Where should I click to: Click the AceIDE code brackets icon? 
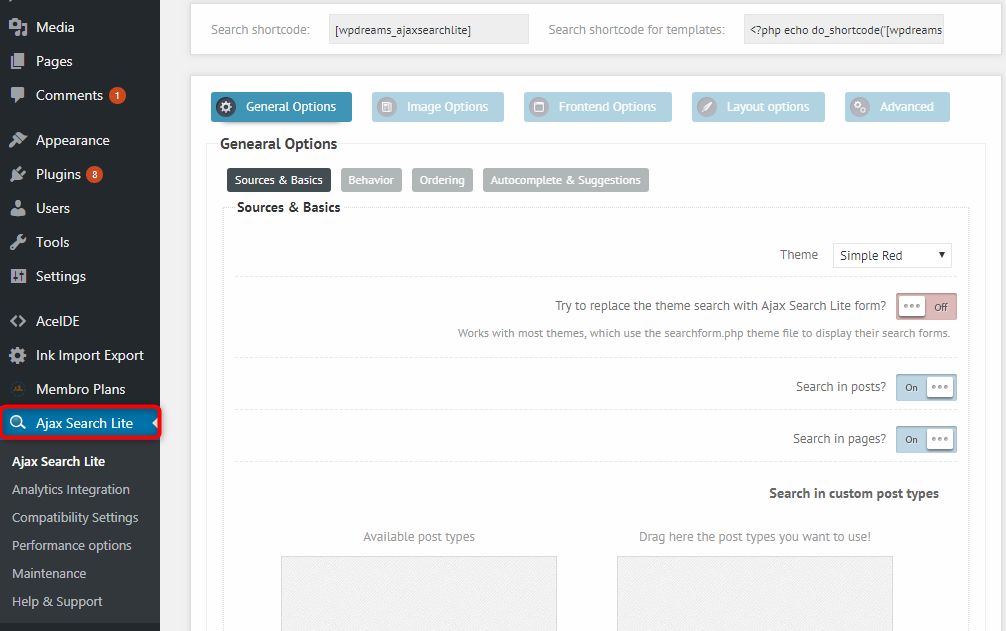[x=18, y=321]
